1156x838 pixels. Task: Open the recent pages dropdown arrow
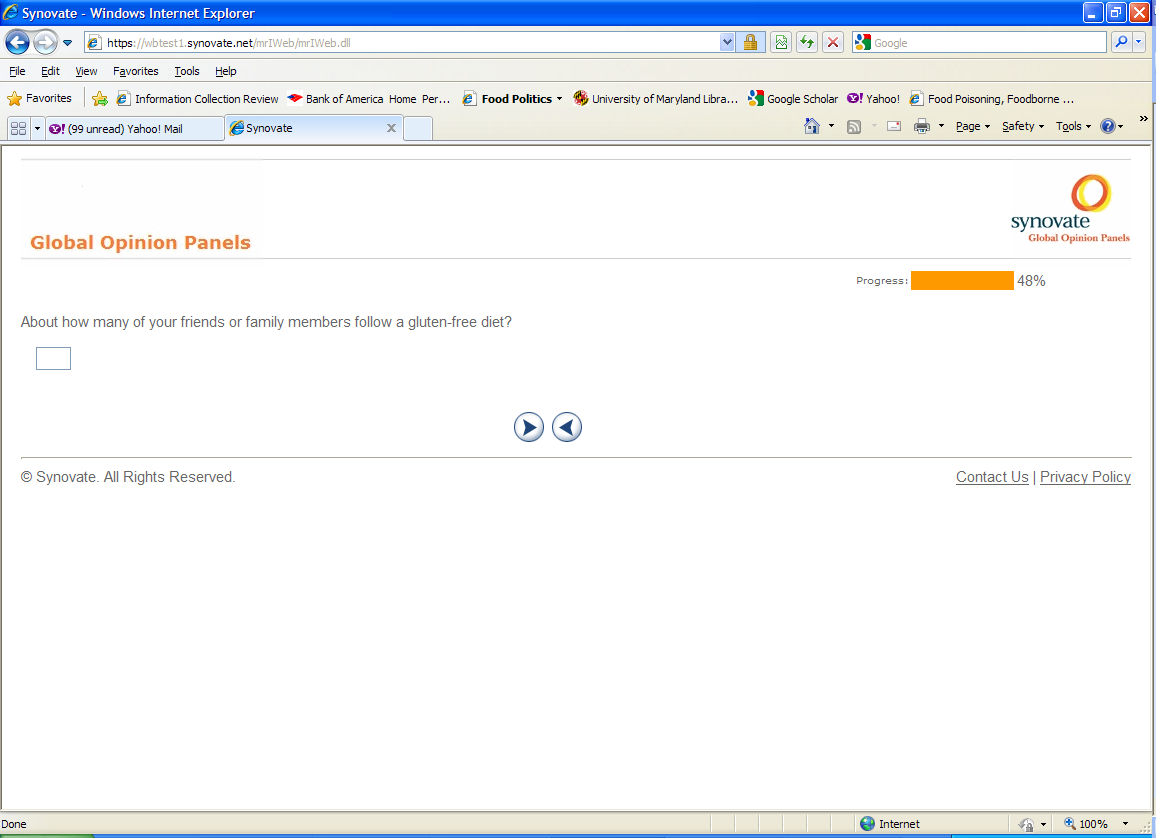pyautogui.click(x=67, y=43)
